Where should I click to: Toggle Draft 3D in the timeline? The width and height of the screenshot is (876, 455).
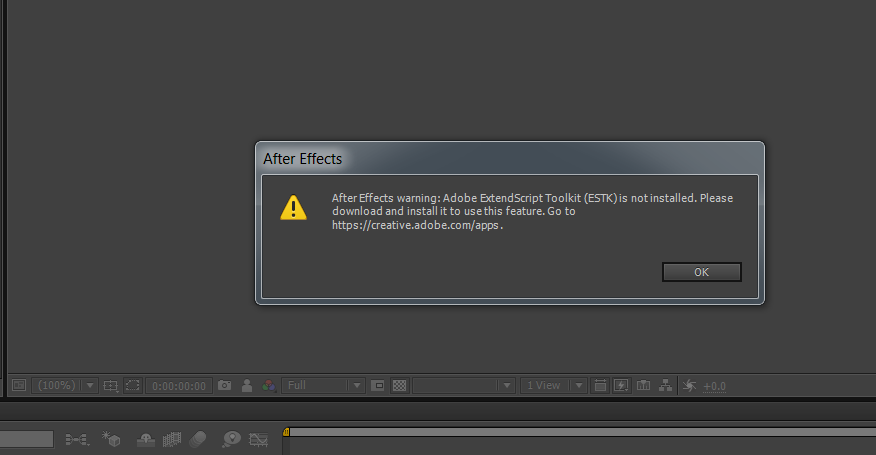click(x=111, y=439)
